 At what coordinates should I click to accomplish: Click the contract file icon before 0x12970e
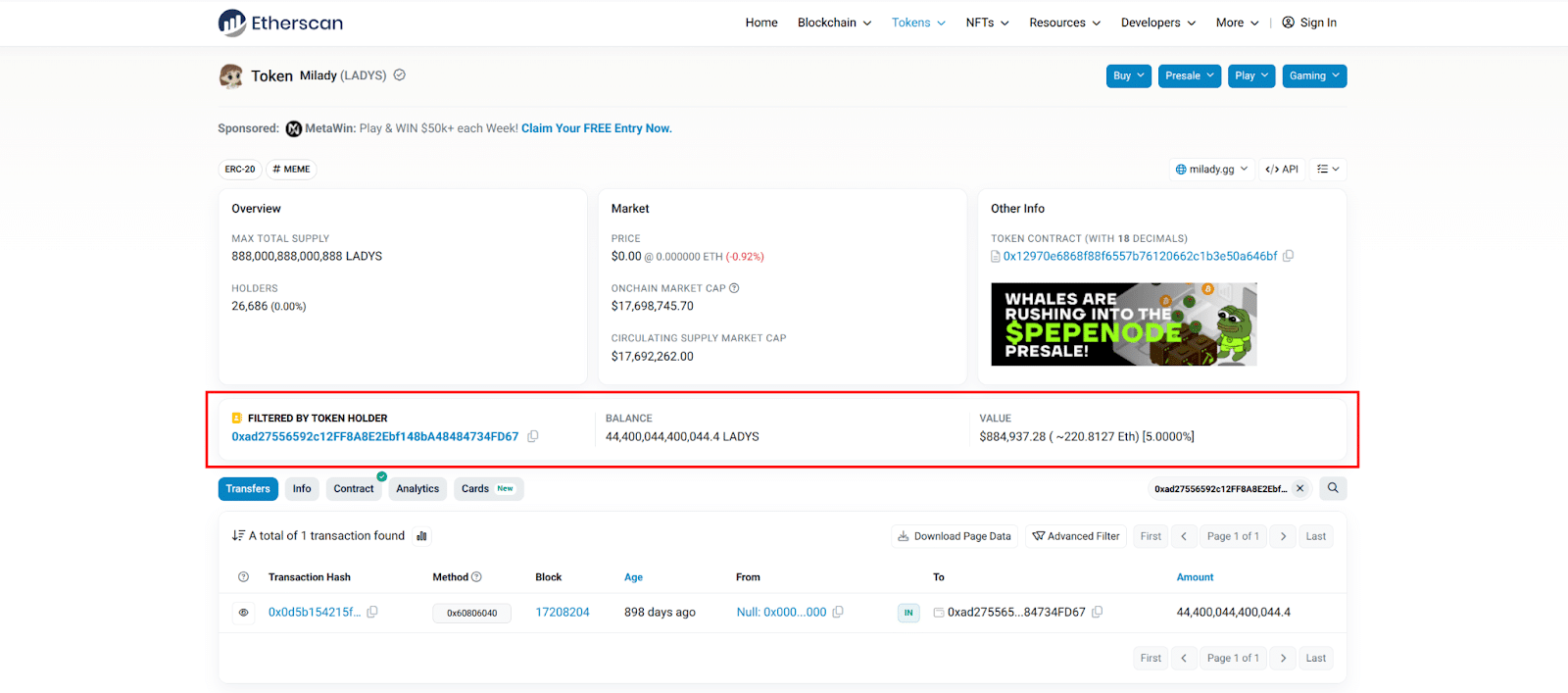tap(996, 257)
